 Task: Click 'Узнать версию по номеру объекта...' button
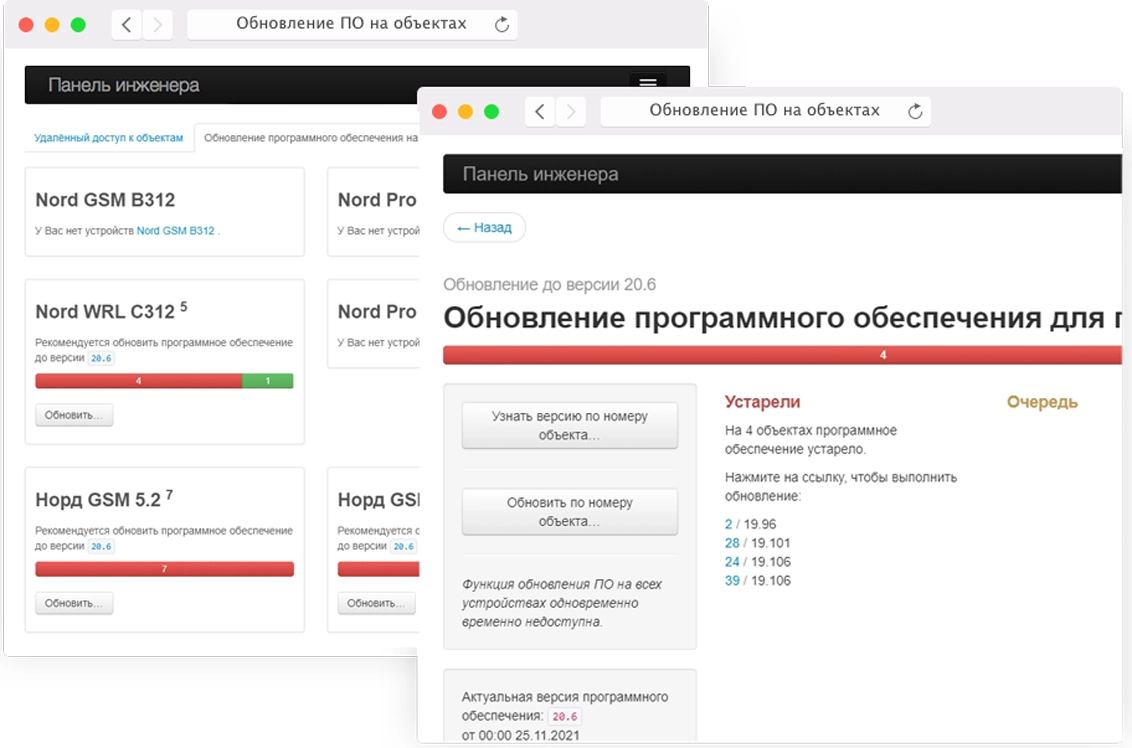569,426
